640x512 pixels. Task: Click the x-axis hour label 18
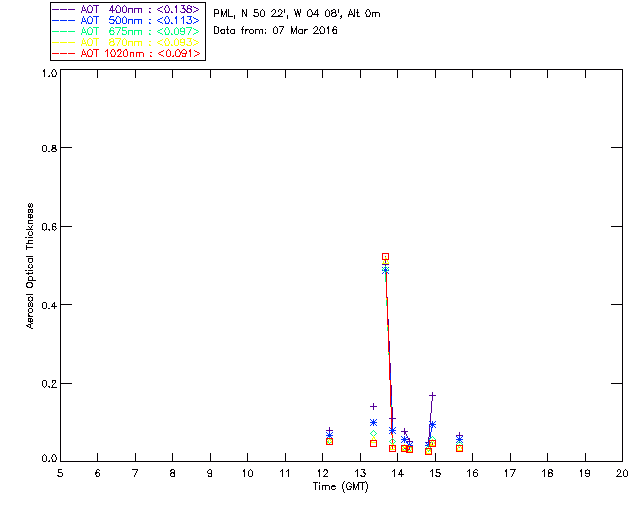pos(547,473)
